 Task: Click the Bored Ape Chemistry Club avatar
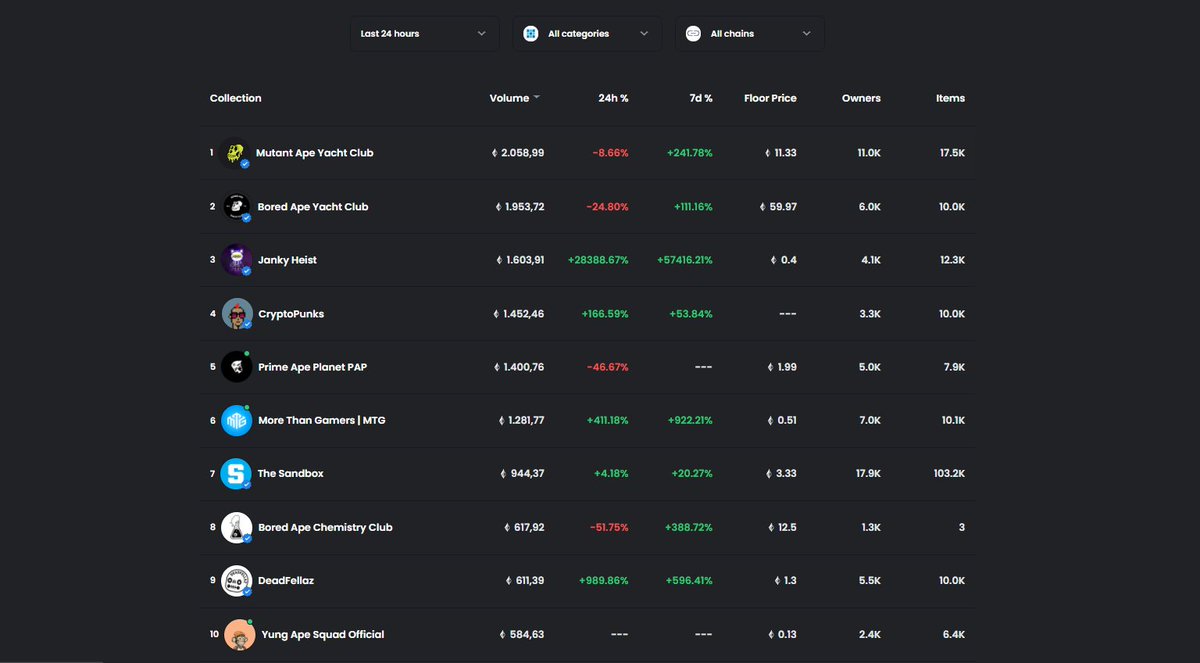point(237,527)
